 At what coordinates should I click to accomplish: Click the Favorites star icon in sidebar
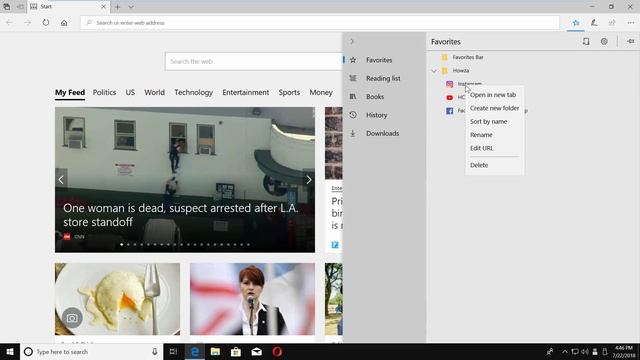pyautogui.click(x=353, y=60)
